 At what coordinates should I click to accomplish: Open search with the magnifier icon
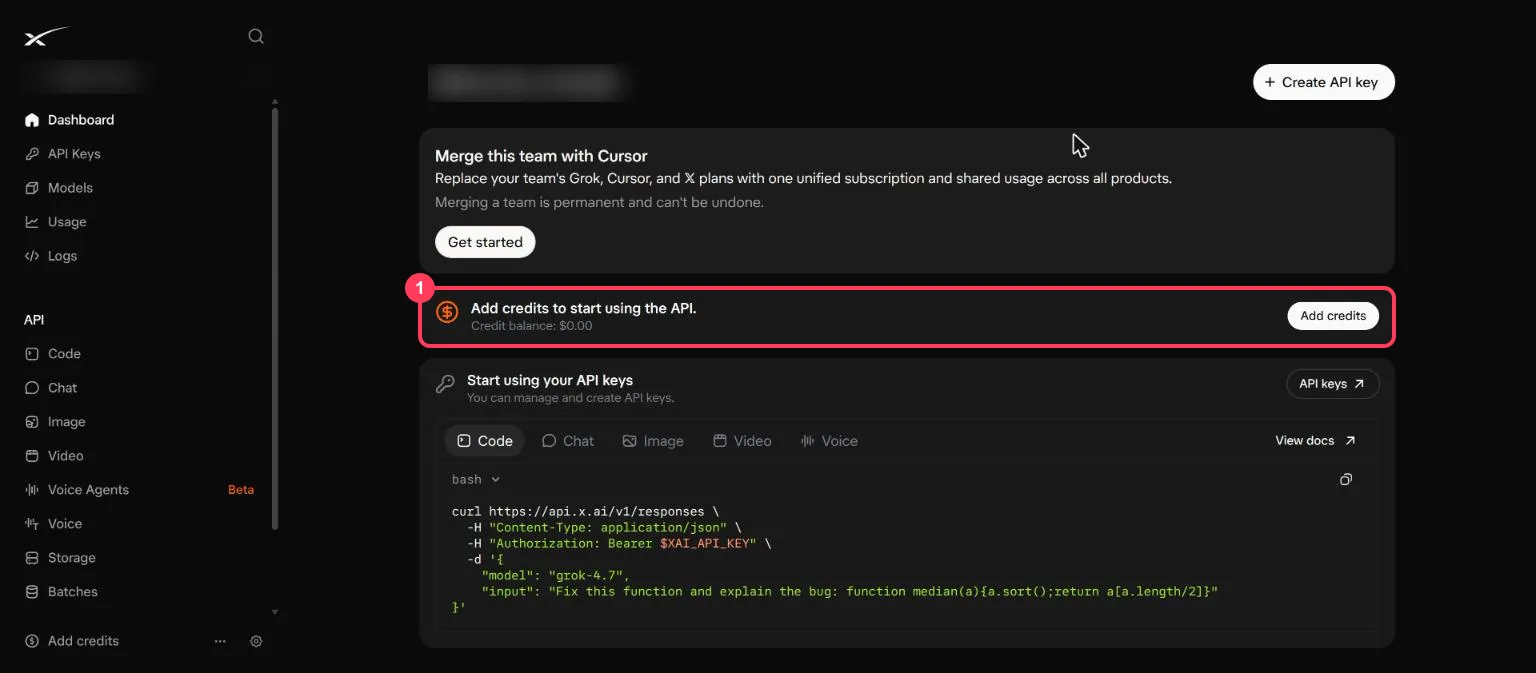click(x=256, y=36)
